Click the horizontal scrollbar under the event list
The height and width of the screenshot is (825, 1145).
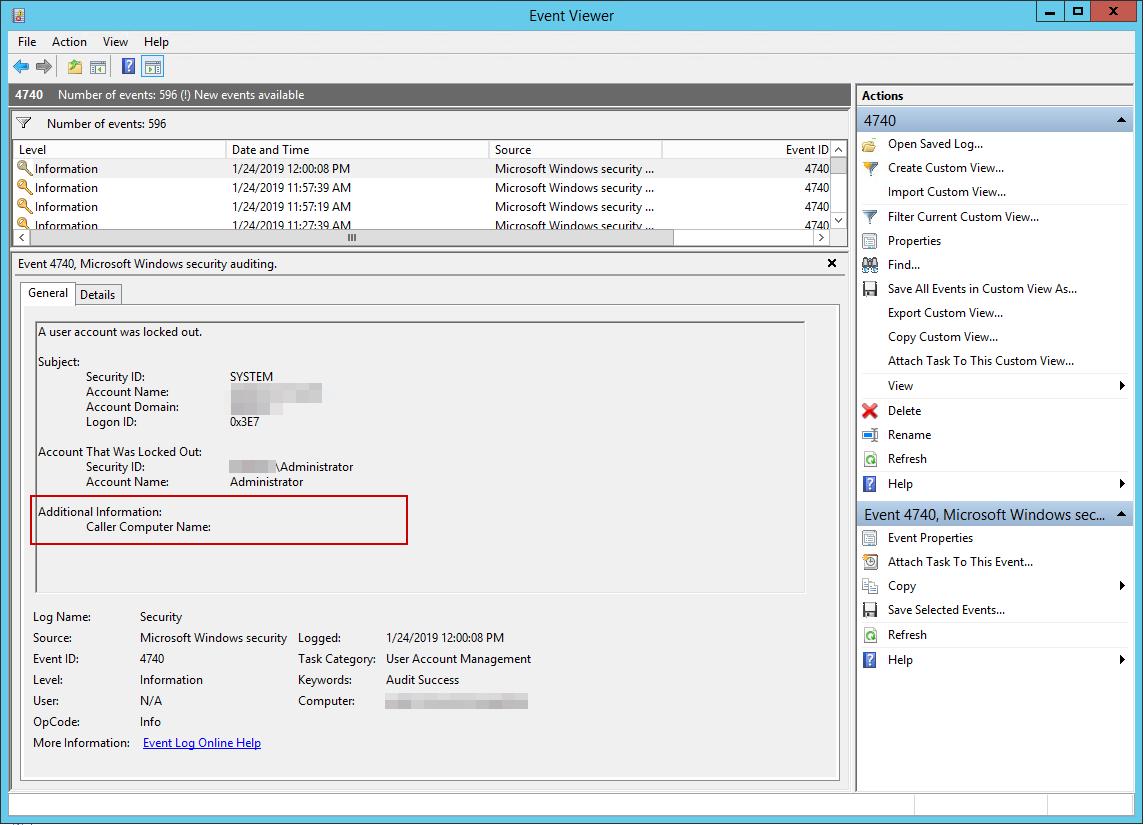pyautogui.click(x=350, y=238)
